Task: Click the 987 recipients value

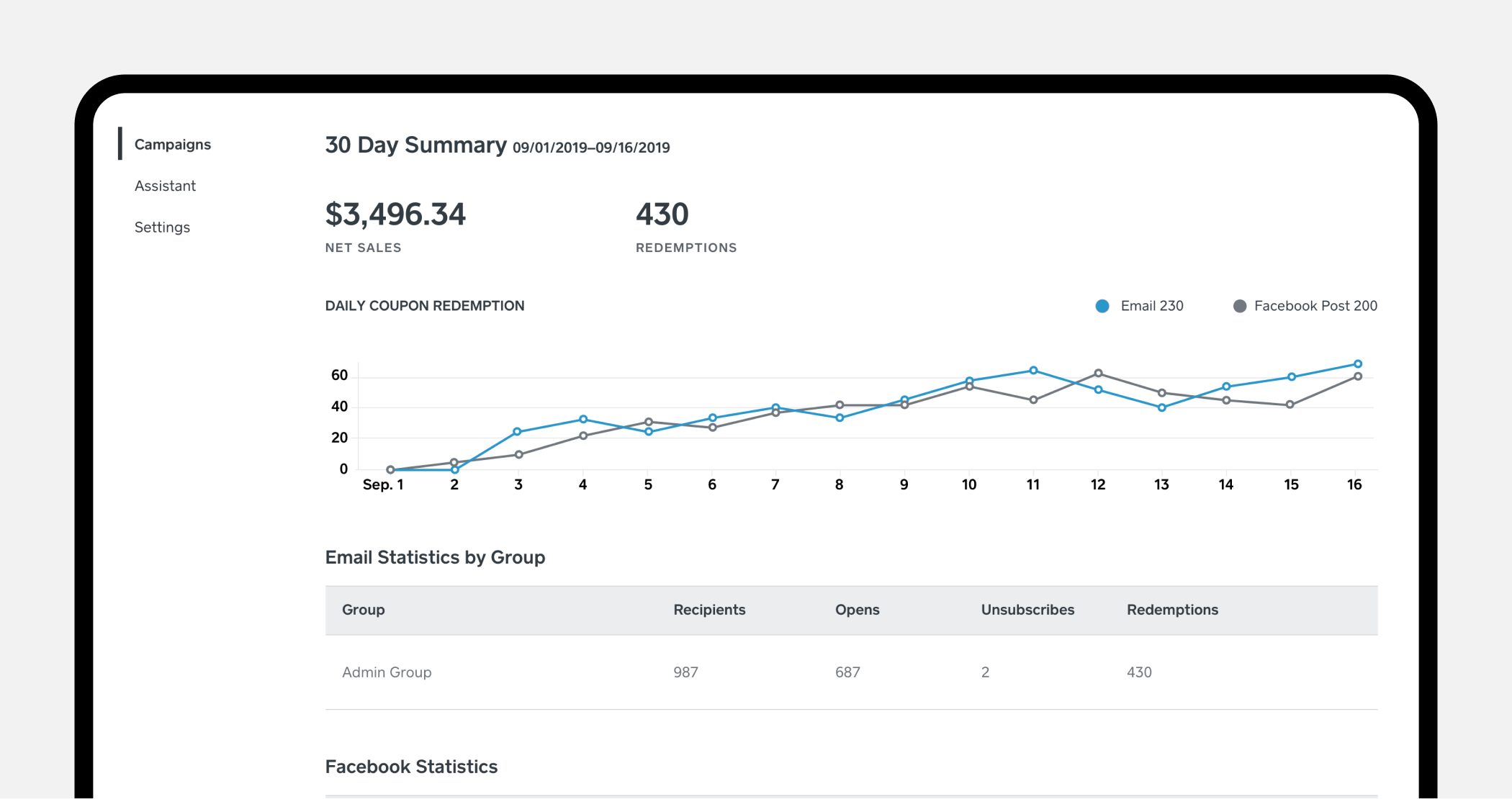Action: 685,672
